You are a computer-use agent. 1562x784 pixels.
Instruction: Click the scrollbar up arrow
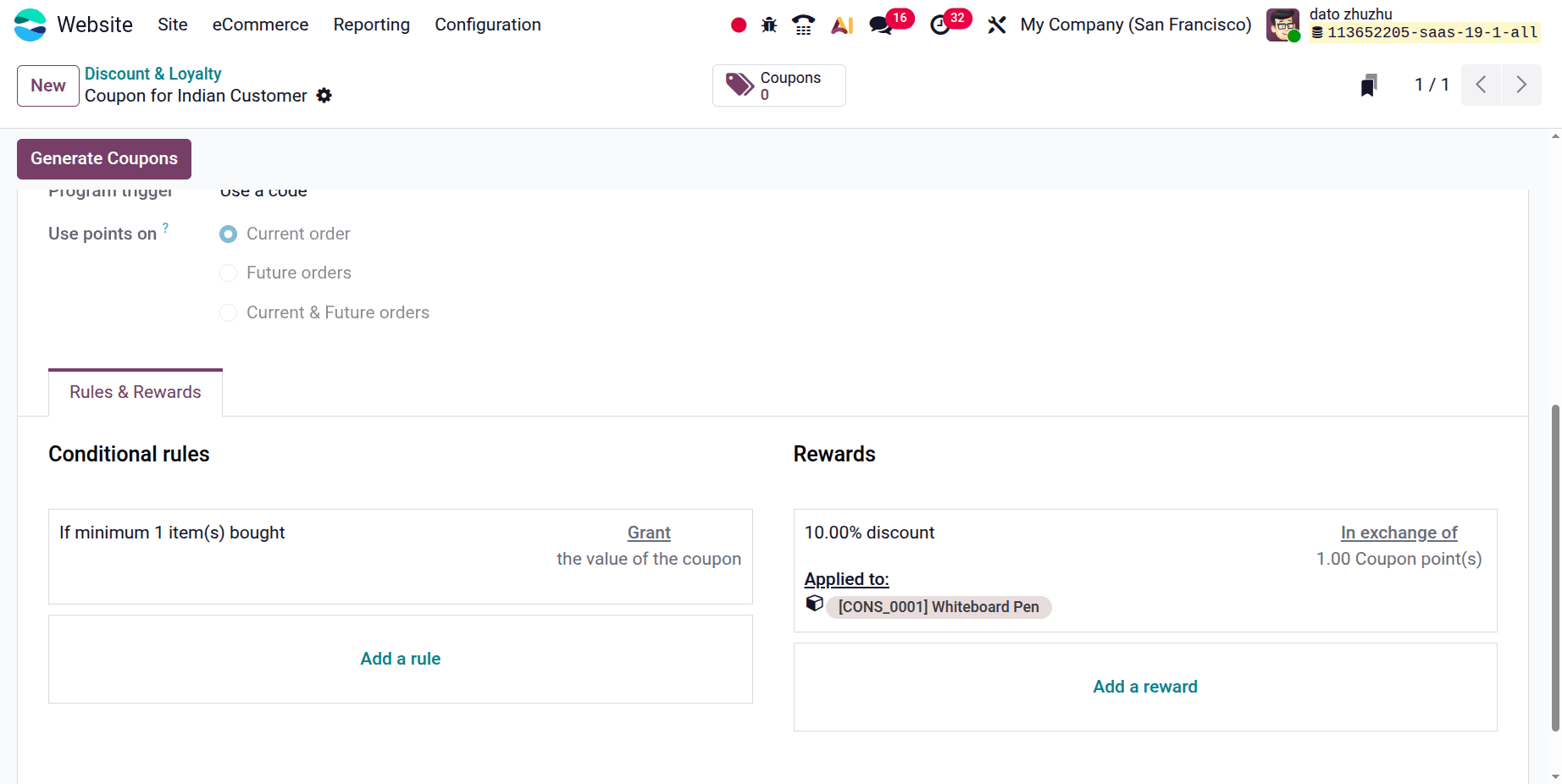[x=1555, y=135]
